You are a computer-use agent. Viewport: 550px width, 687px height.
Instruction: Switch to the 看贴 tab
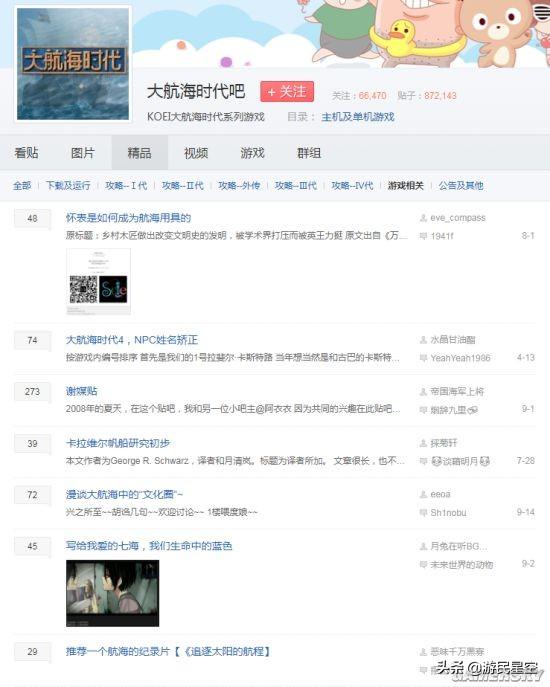tap(26, 153)
